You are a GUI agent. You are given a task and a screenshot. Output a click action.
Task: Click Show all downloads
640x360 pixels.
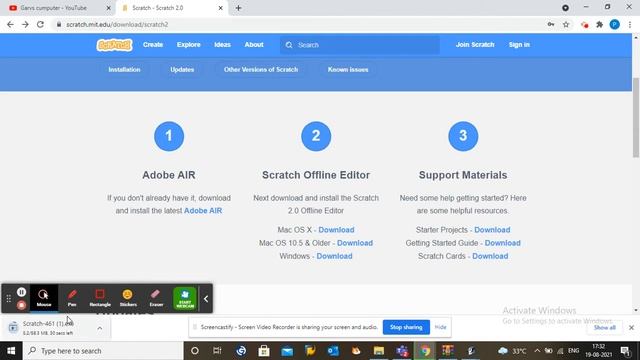coord(604,327)
